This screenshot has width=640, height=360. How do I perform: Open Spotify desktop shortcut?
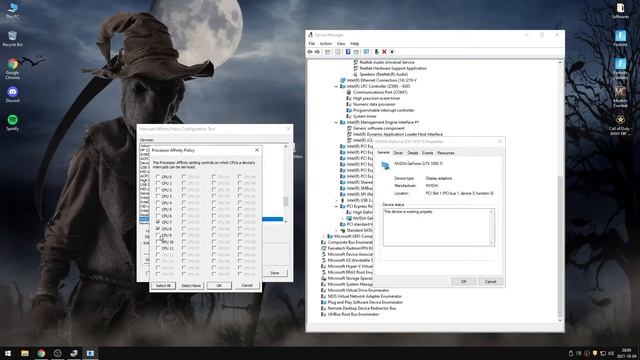pyautogui.click(x=13, y=122)
